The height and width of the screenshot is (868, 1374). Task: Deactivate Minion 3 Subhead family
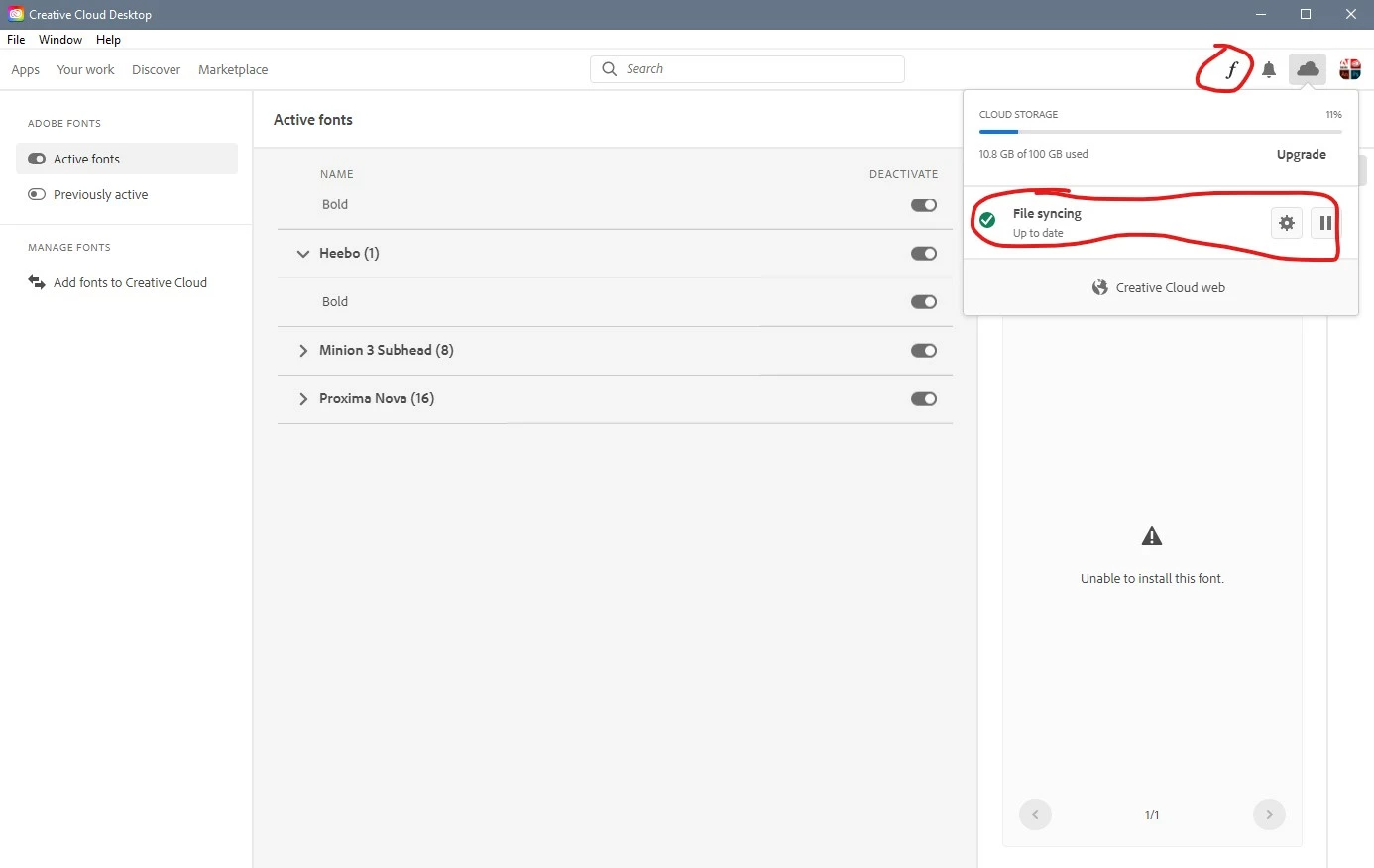(x=924, y=351)
